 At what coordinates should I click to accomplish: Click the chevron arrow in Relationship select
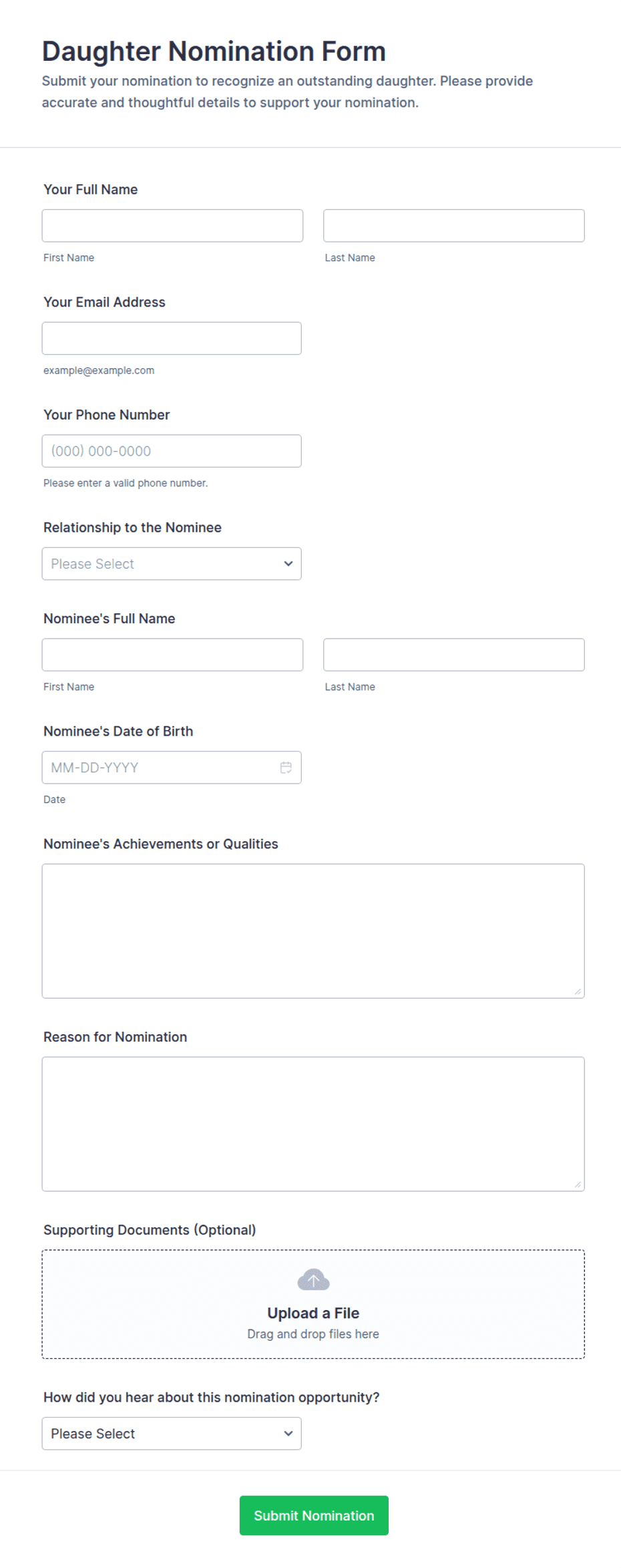[288, 564]
